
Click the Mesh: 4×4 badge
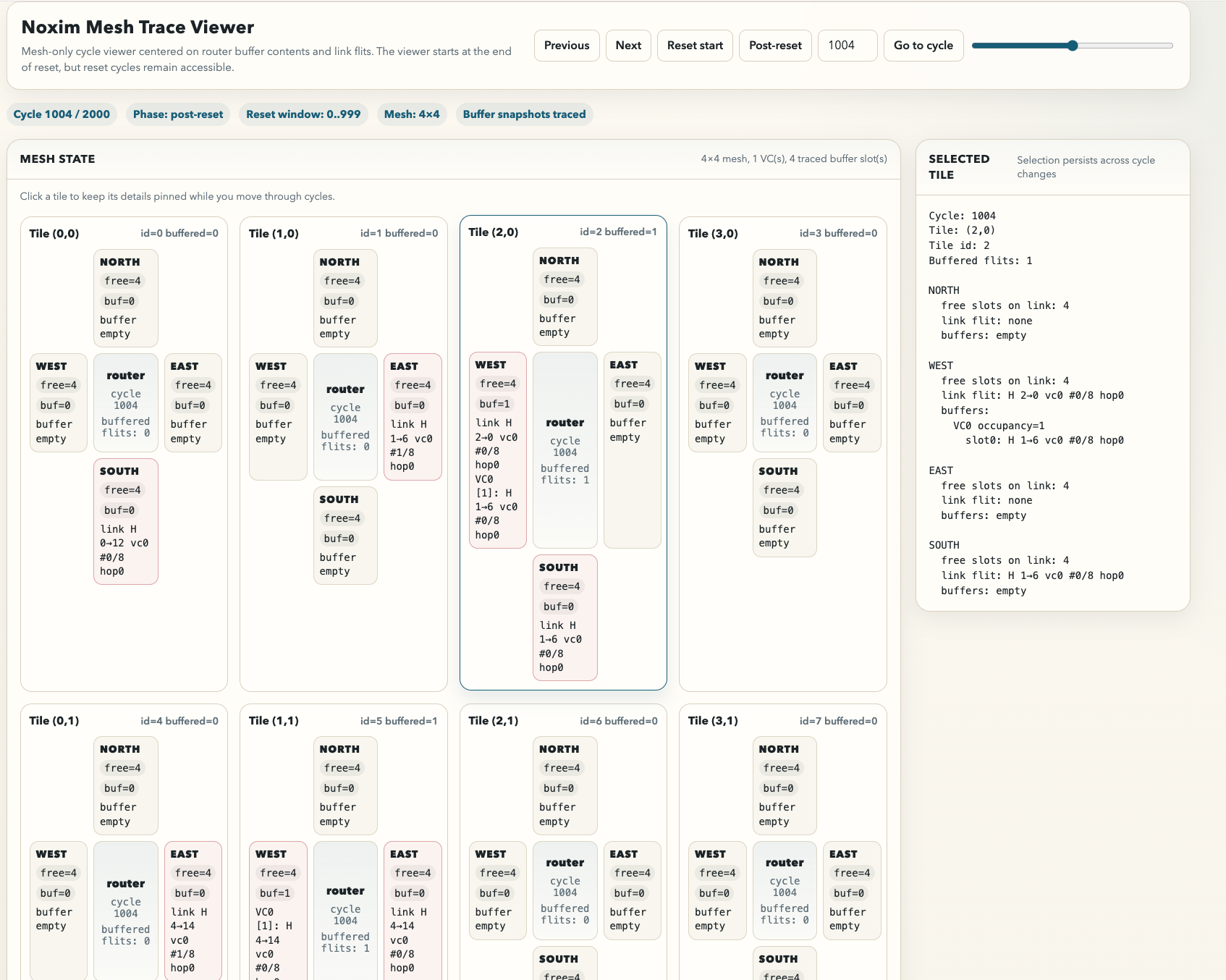412,114
